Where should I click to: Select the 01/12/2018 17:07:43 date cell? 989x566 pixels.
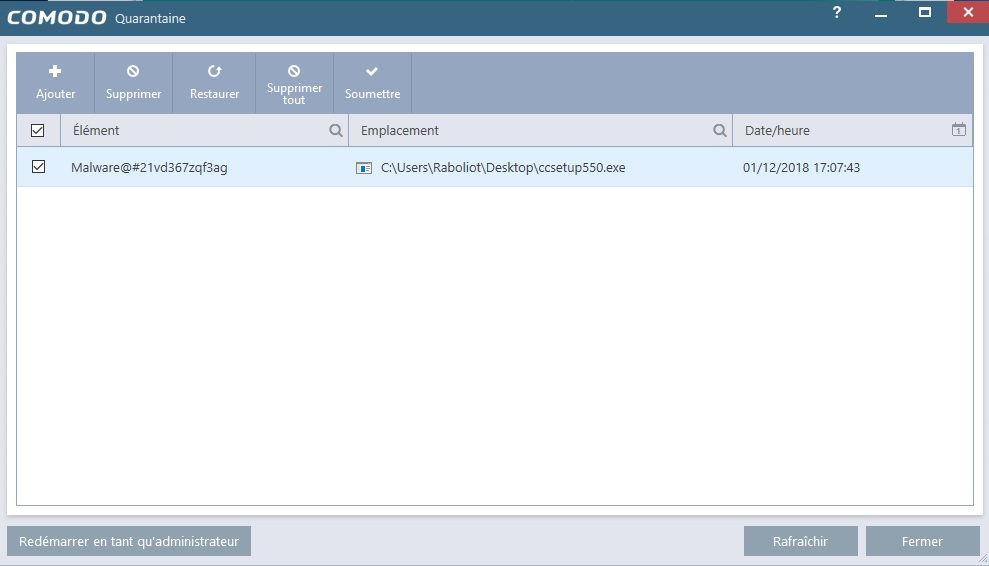[801, 167]
